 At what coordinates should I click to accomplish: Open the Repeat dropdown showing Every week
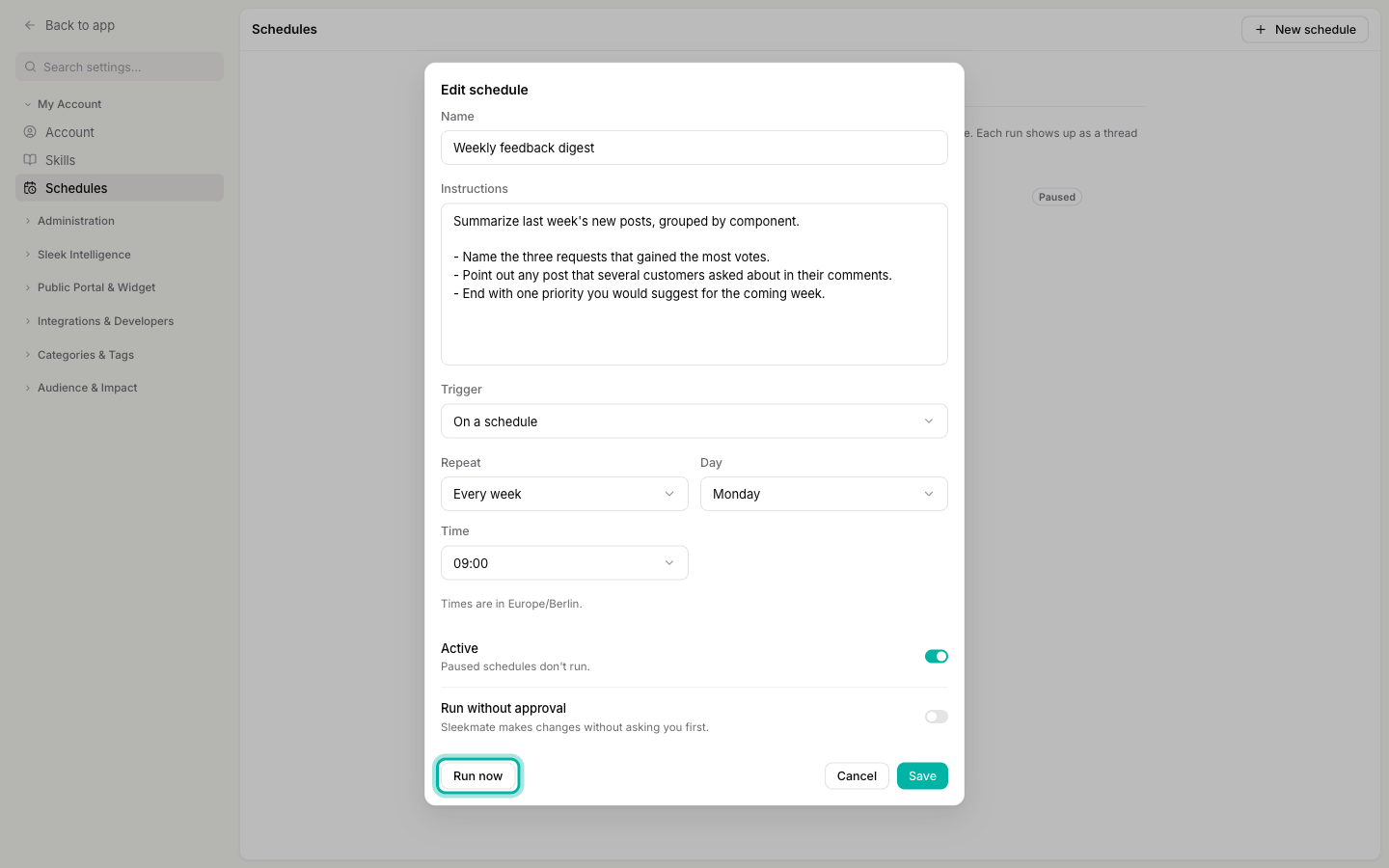click(564, 494)
